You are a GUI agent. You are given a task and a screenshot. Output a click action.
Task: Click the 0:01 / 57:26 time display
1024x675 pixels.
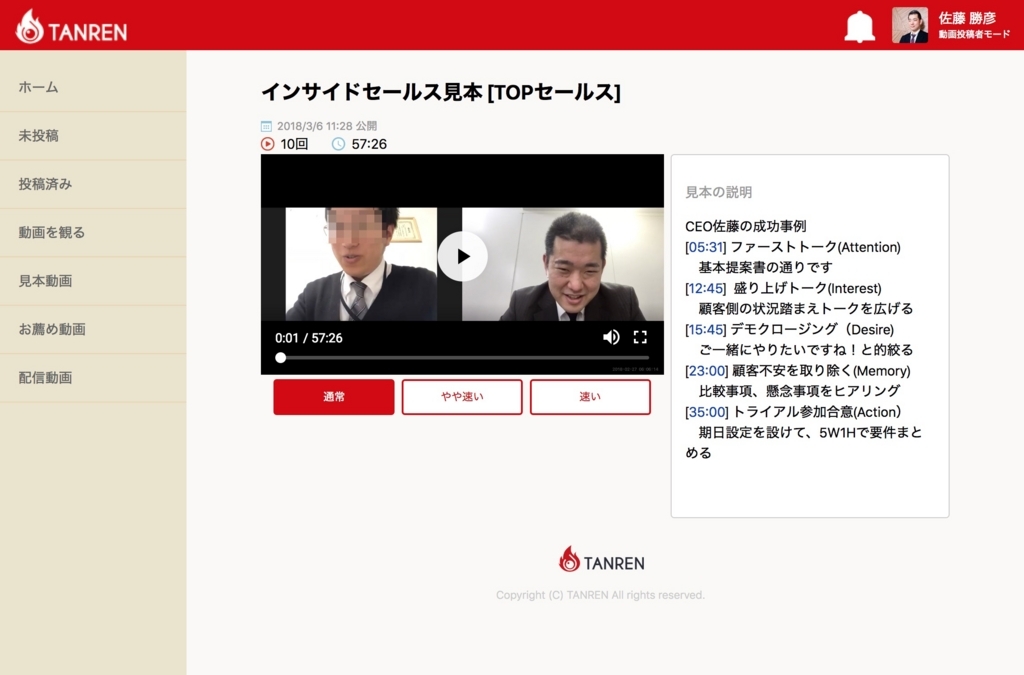tap(308, 338)
